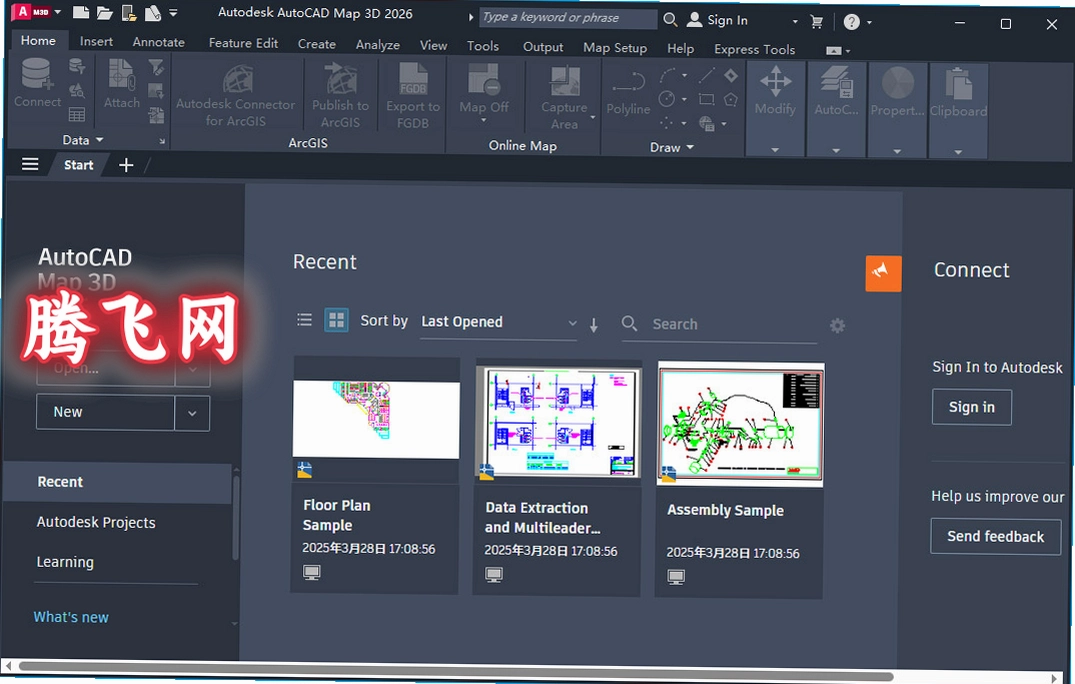Open the Assembly Sample thumbnail
This screenshot has width=1075, height=684.
tap(740, 424)
